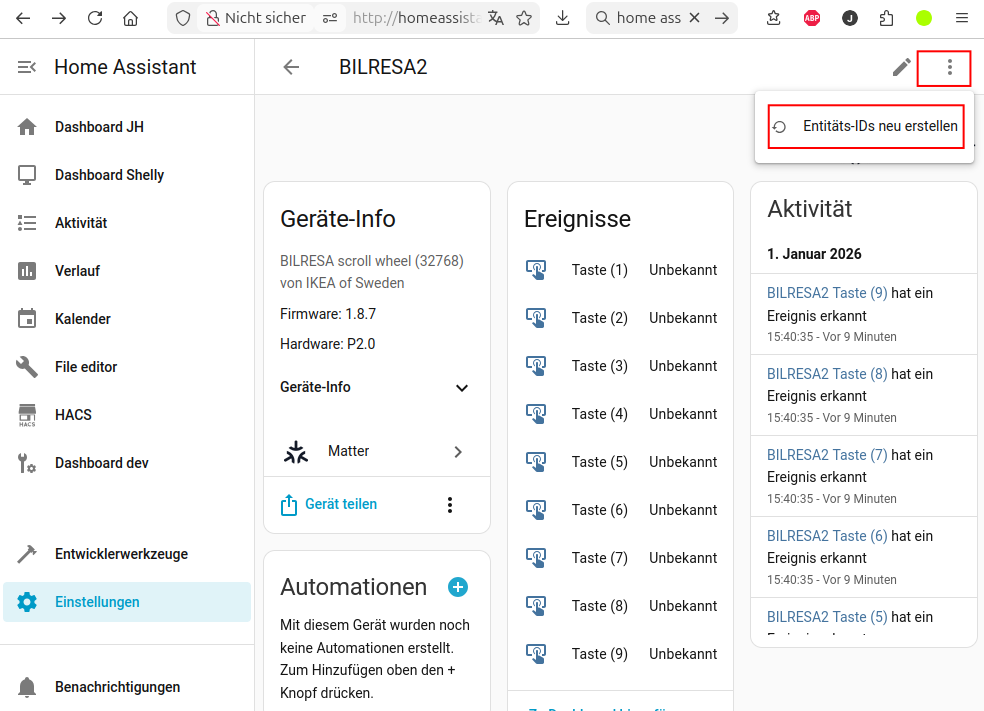Bookmark this page with the star icon

click(524, 18)
